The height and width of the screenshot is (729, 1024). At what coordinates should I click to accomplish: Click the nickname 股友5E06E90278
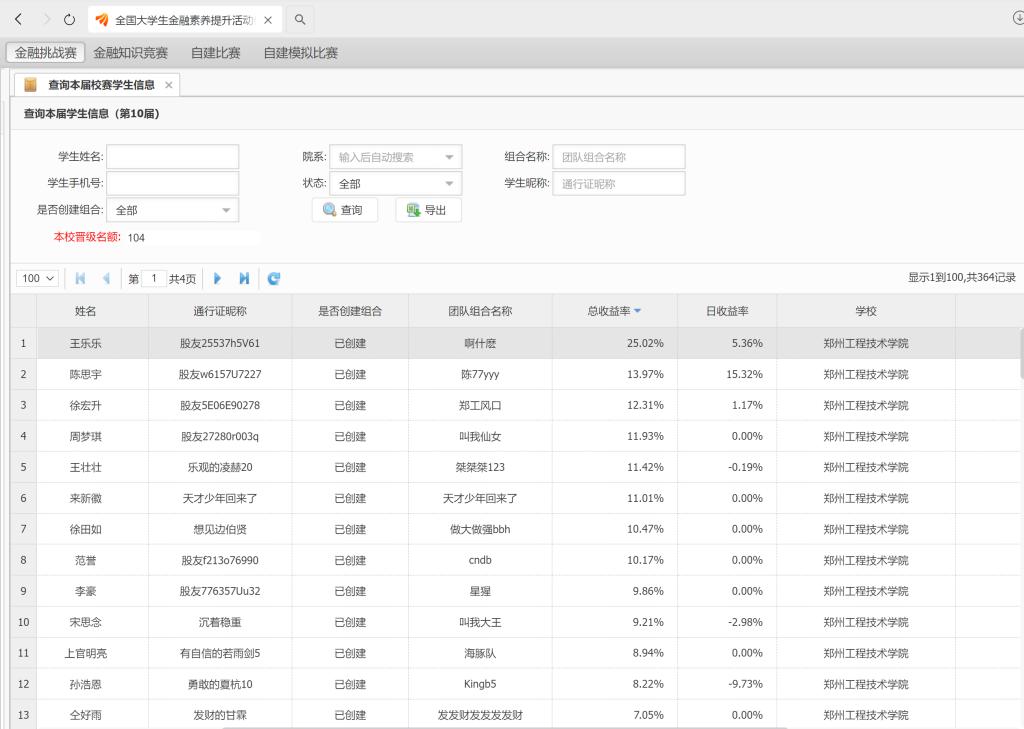[220, 405]
